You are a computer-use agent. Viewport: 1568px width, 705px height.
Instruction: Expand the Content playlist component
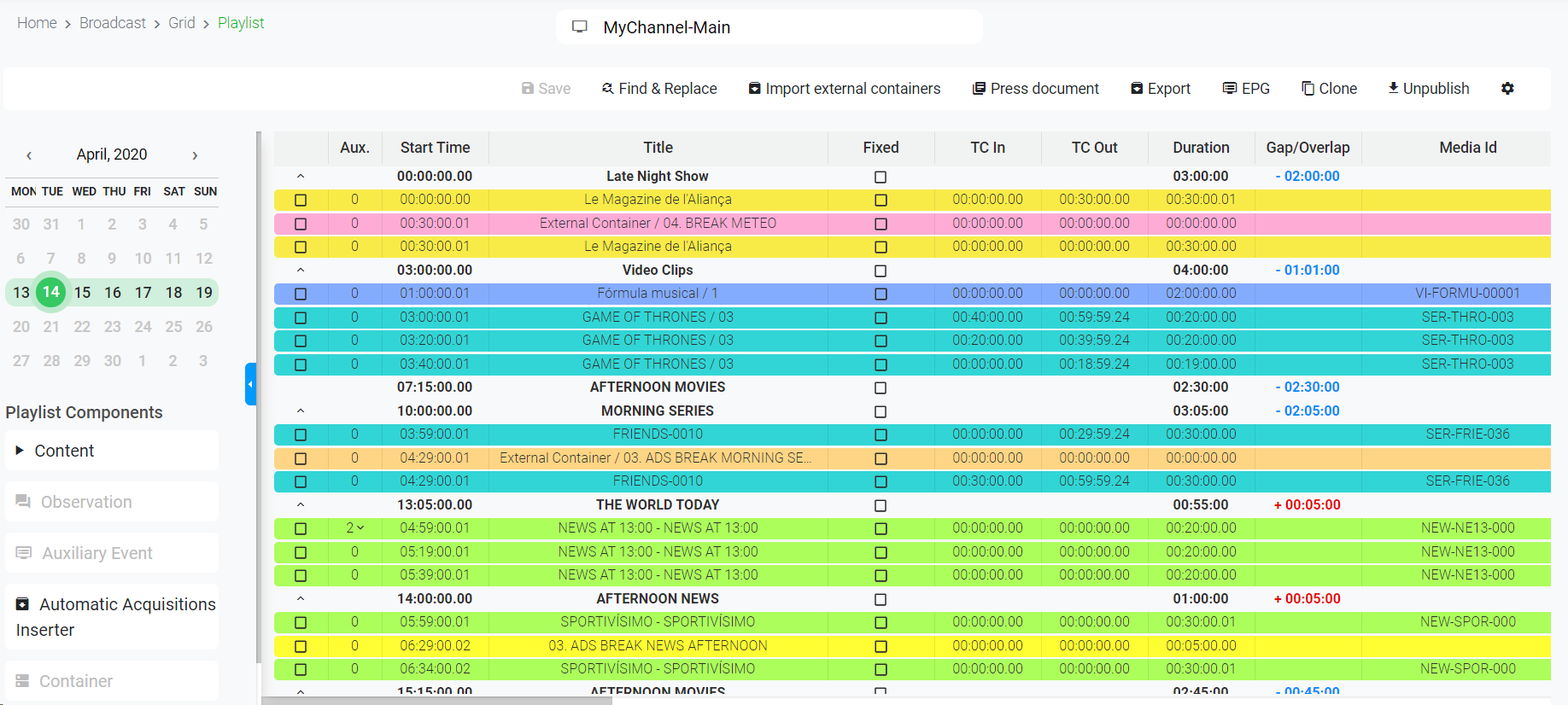20,451
